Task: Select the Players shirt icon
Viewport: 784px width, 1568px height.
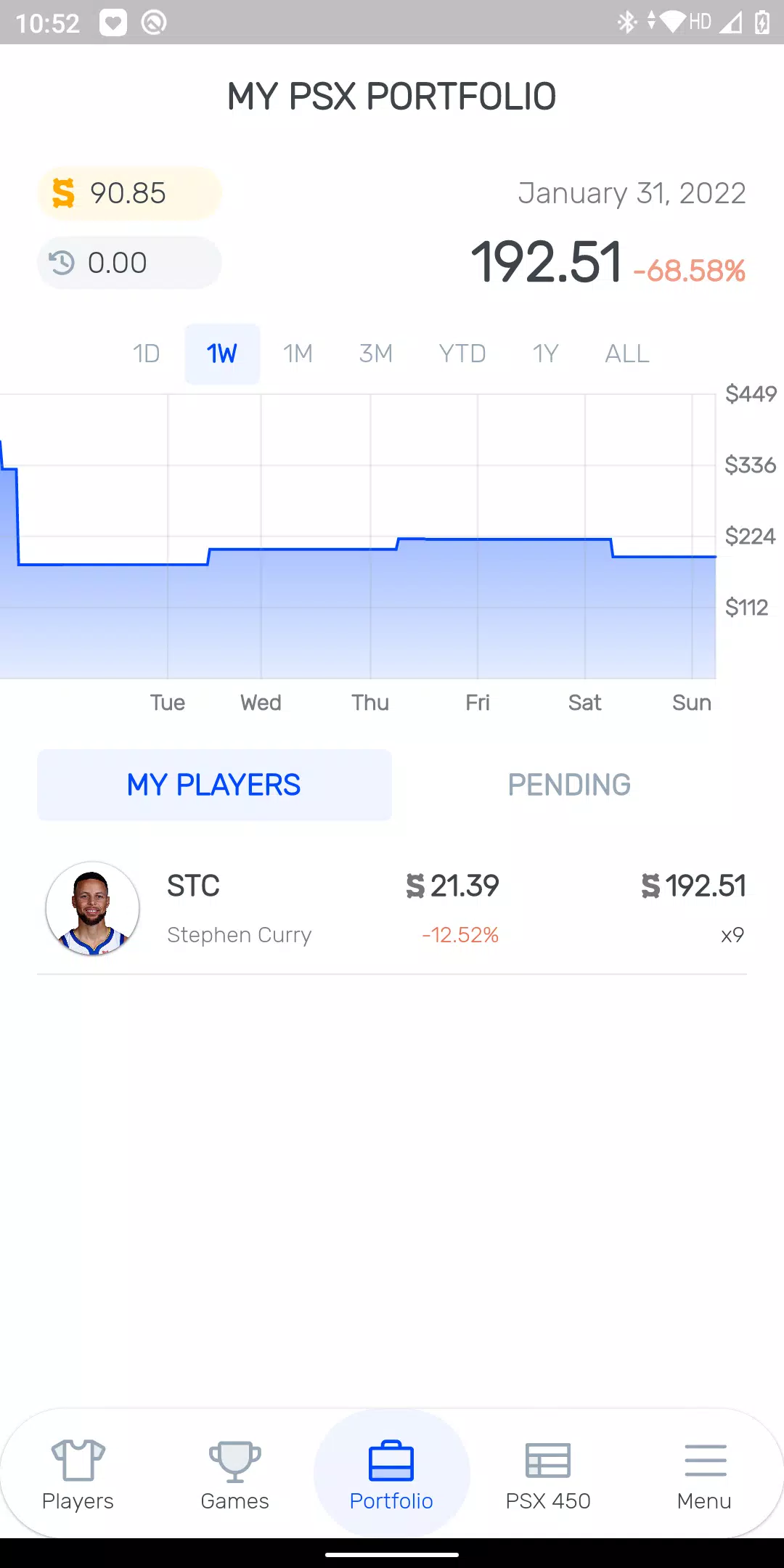Action: click(77, 1461)
